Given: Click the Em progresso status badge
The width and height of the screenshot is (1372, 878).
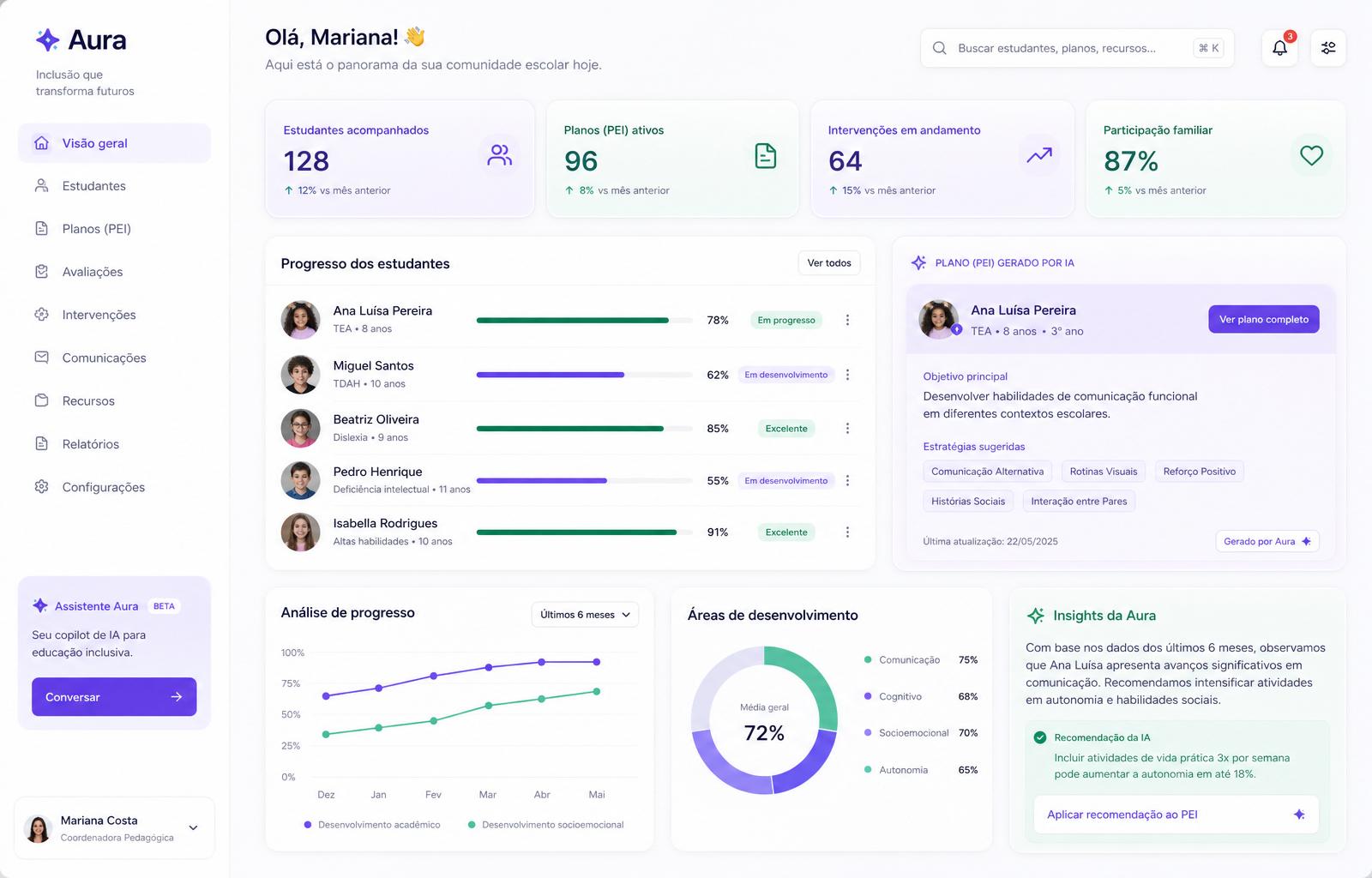Looking at the screenshot, I should 786,320.
